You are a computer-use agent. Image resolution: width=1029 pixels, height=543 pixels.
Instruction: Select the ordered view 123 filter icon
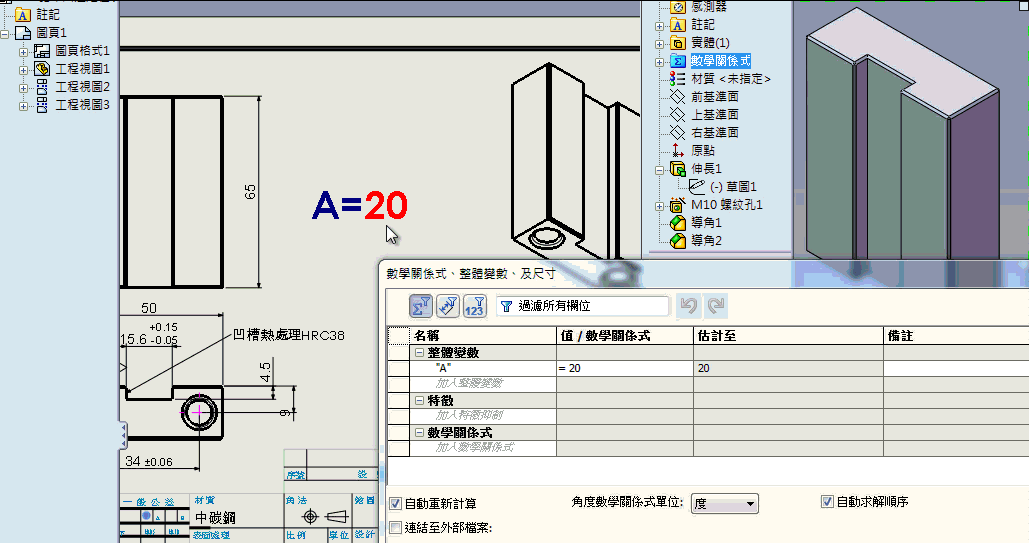(x=474, y=306)
